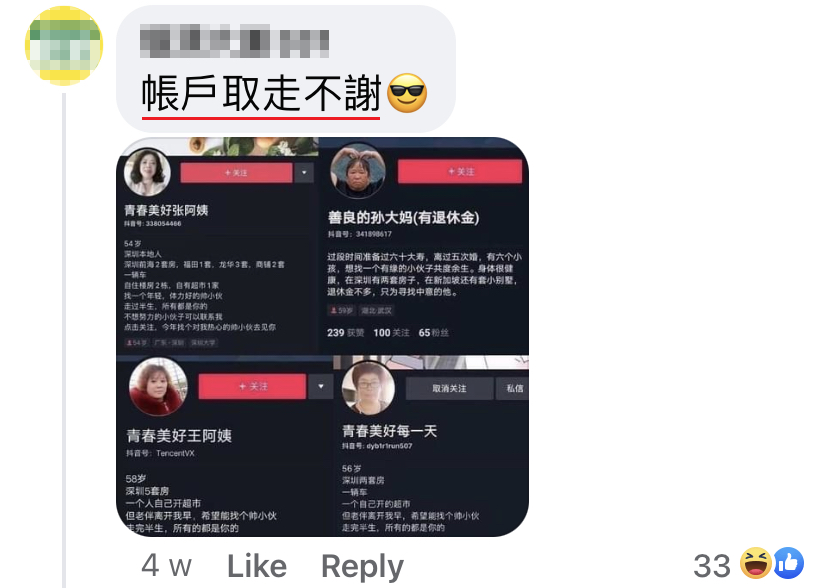828x588 pixels.
Task: Click +关注 button for 青春美好张阿姨
Action: (236, 173)
